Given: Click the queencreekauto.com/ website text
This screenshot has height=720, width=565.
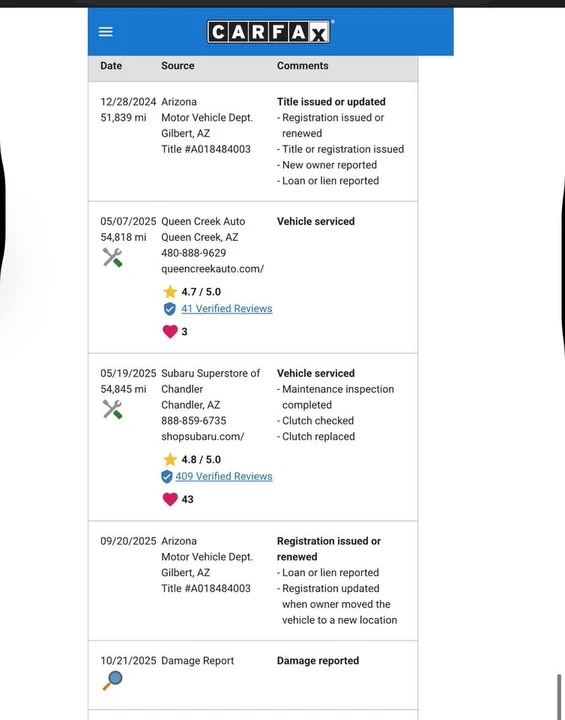Looking at the screenshot, I should point(212,269).
